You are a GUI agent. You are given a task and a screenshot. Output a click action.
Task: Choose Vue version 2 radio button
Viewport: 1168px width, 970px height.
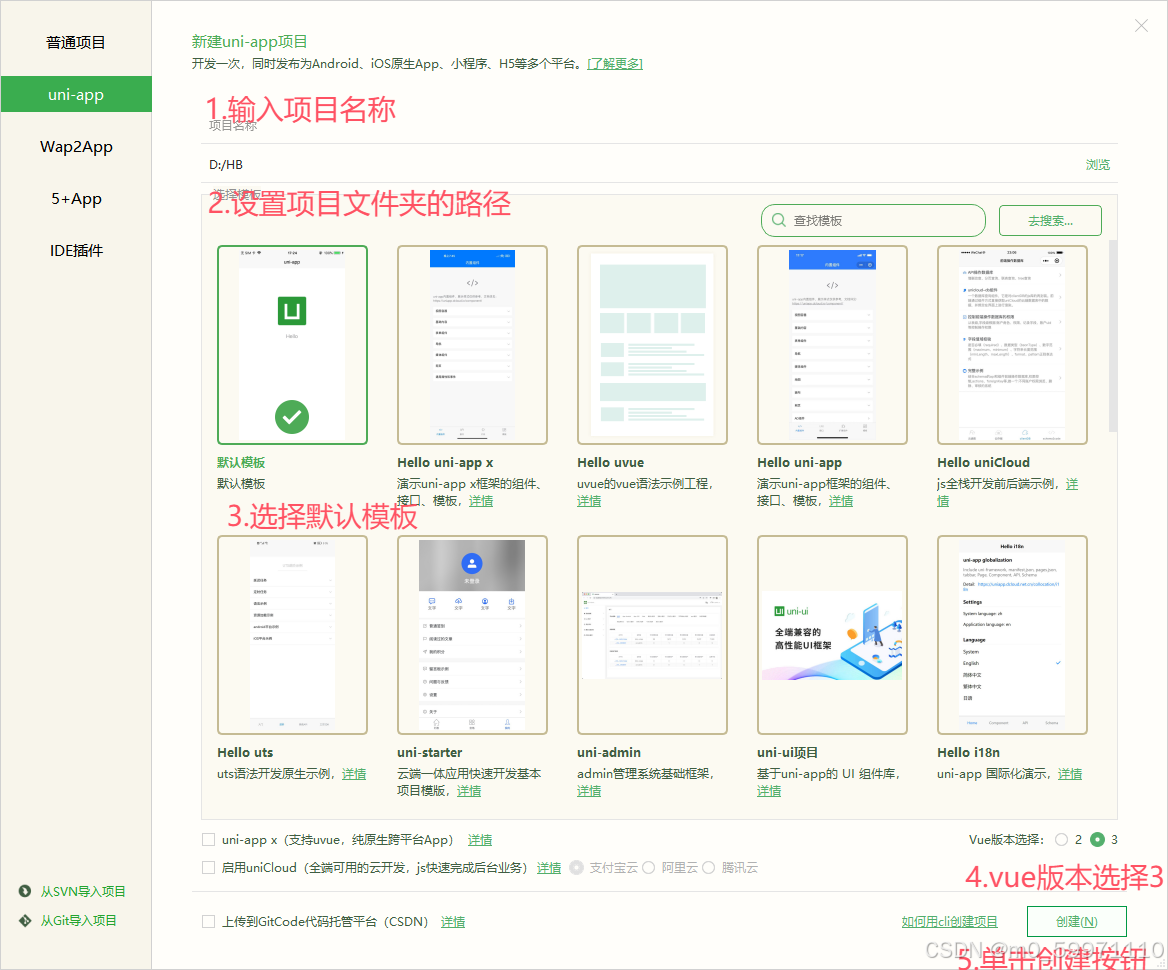pyautogui.click(x=1061, y=840)
